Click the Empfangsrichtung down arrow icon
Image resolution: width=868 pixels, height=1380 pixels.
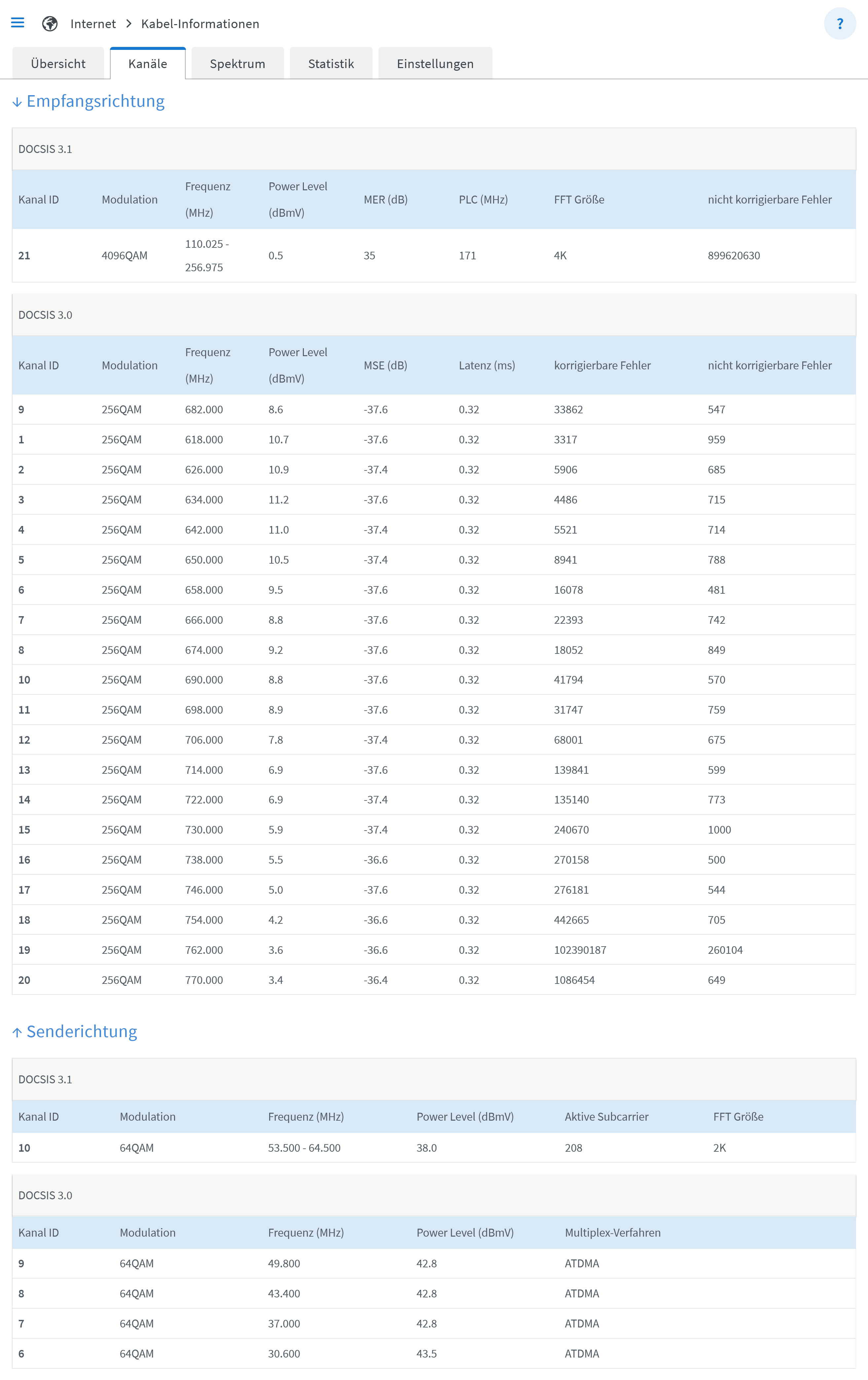click(x=17, y=102)
